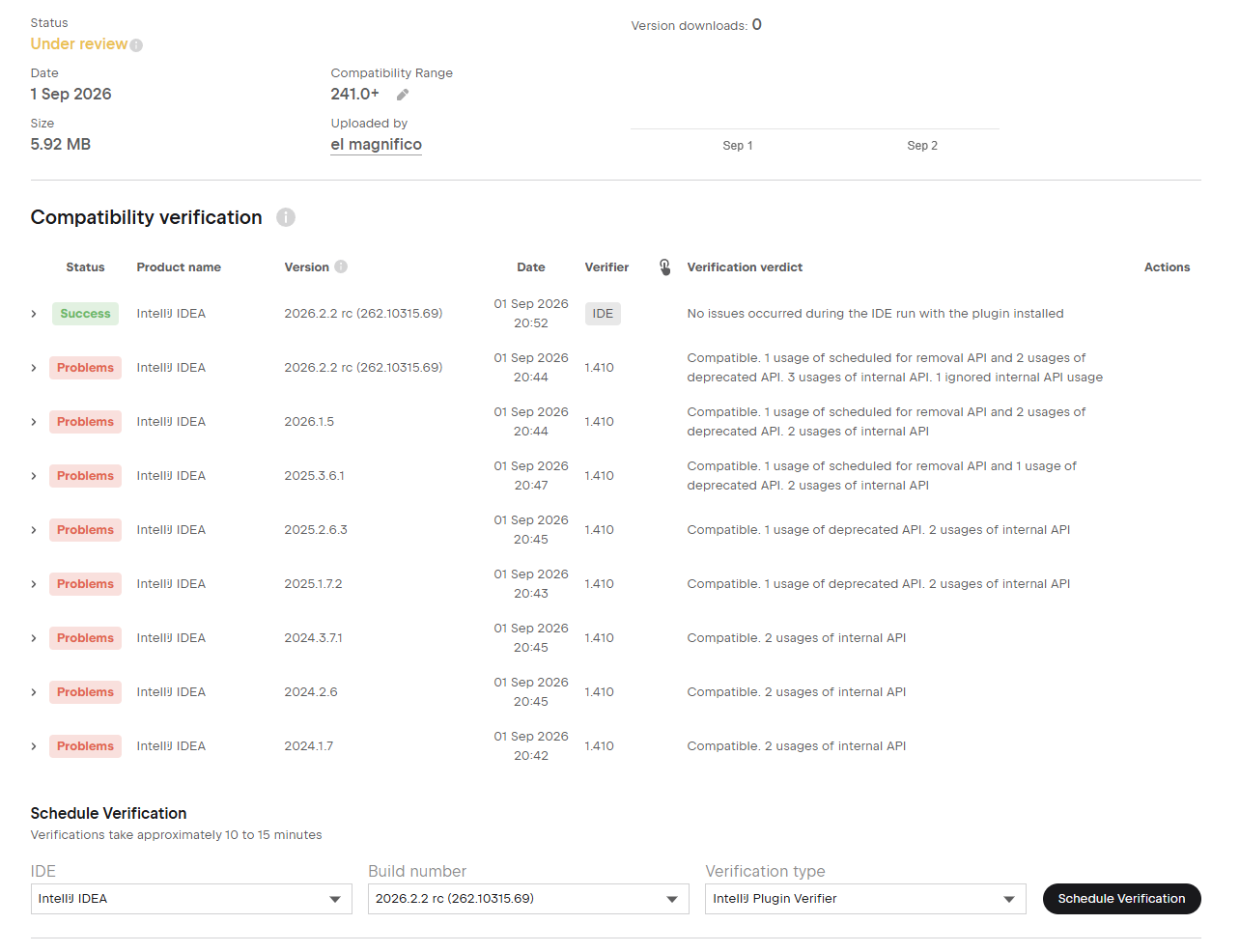The height and width of the screenshot is (952, 1240).
Task: Open the info icon next to Compatibility verification
Action: click(286, 217)
